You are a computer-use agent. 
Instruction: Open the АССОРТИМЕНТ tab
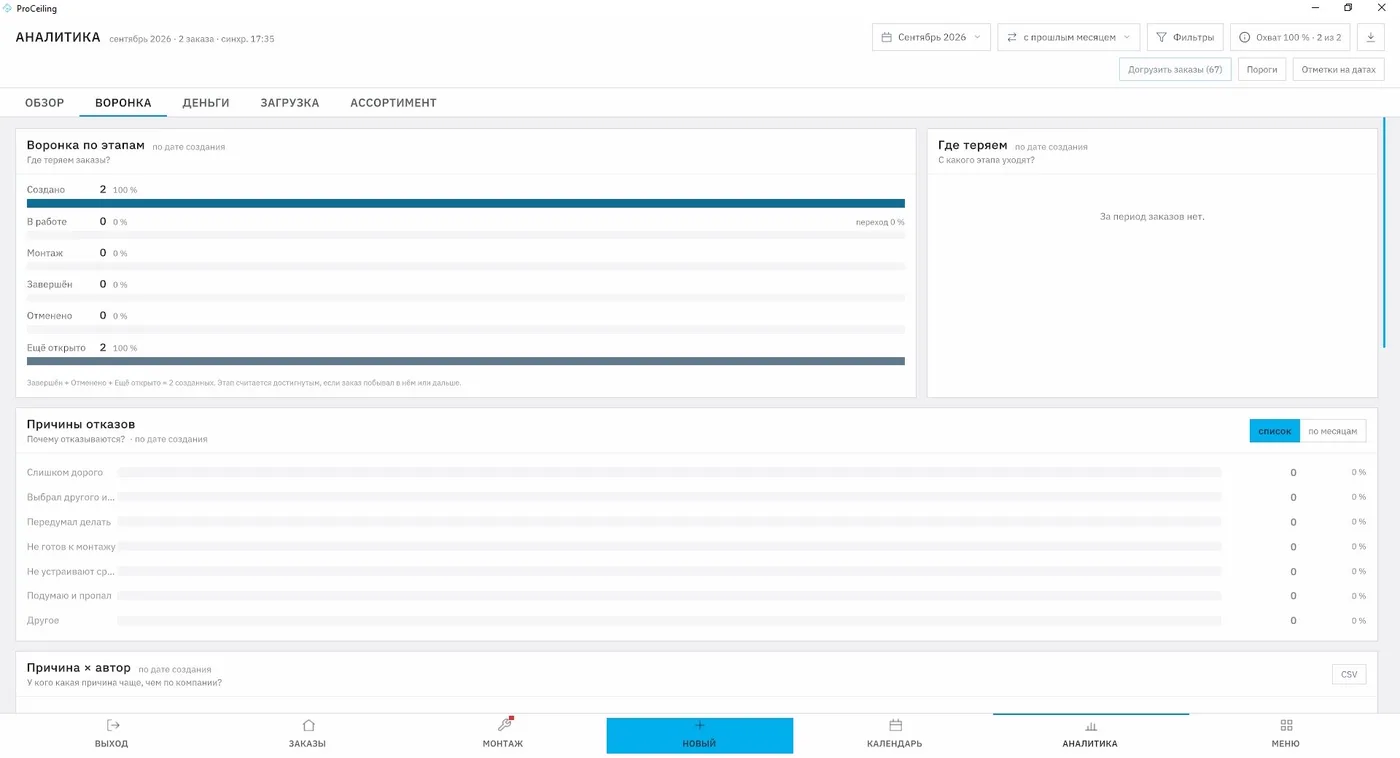click(x=393, y=103)
